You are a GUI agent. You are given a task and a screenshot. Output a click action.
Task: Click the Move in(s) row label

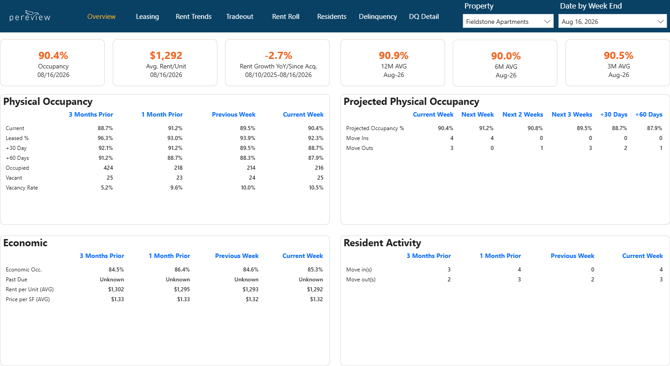click(x=359, y=269)
